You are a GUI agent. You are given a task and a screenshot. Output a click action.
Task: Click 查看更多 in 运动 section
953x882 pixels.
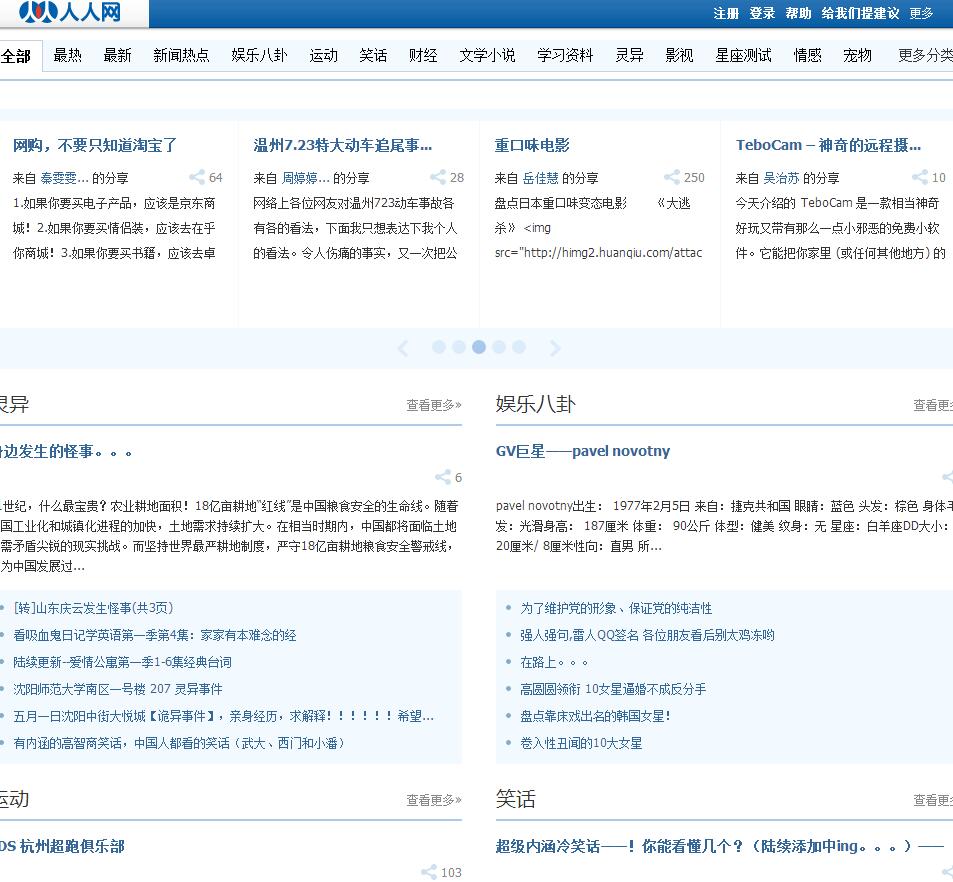(x=433, y=800)
